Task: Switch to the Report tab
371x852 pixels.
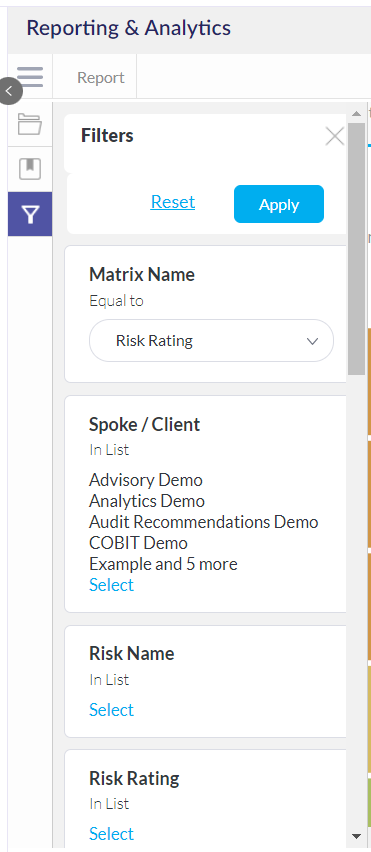Action: 100,77
